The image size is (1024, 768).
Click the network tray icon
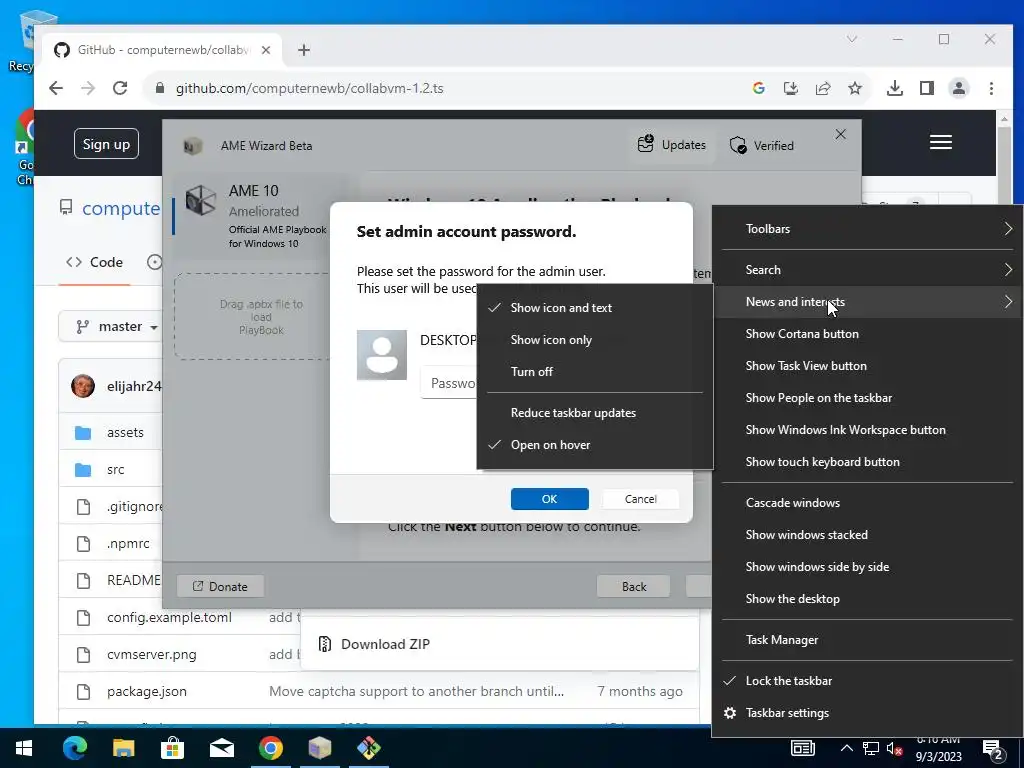(x=871, y=749)
